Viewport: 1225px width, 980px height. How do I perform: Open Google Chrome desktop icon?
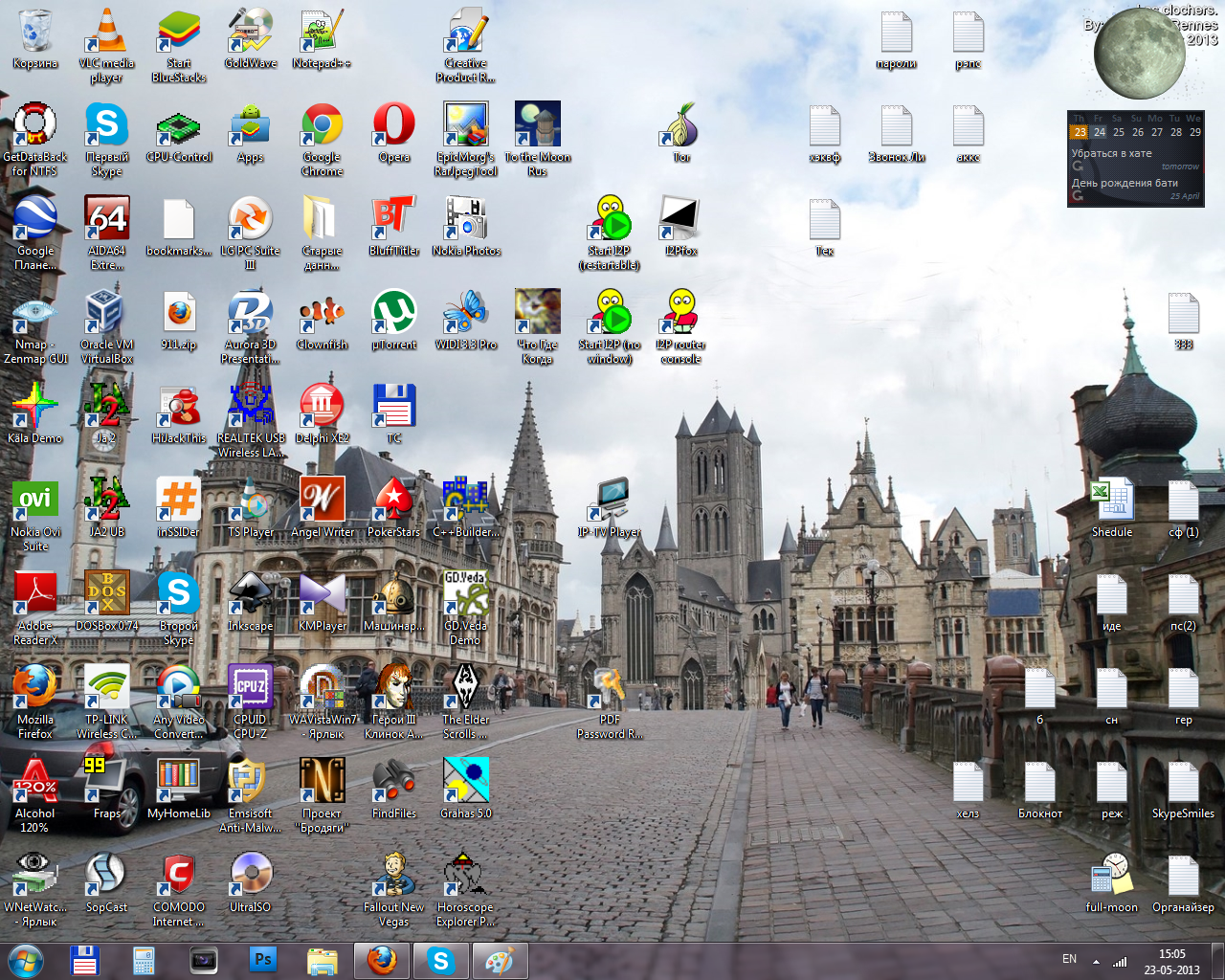pos(323,139)
